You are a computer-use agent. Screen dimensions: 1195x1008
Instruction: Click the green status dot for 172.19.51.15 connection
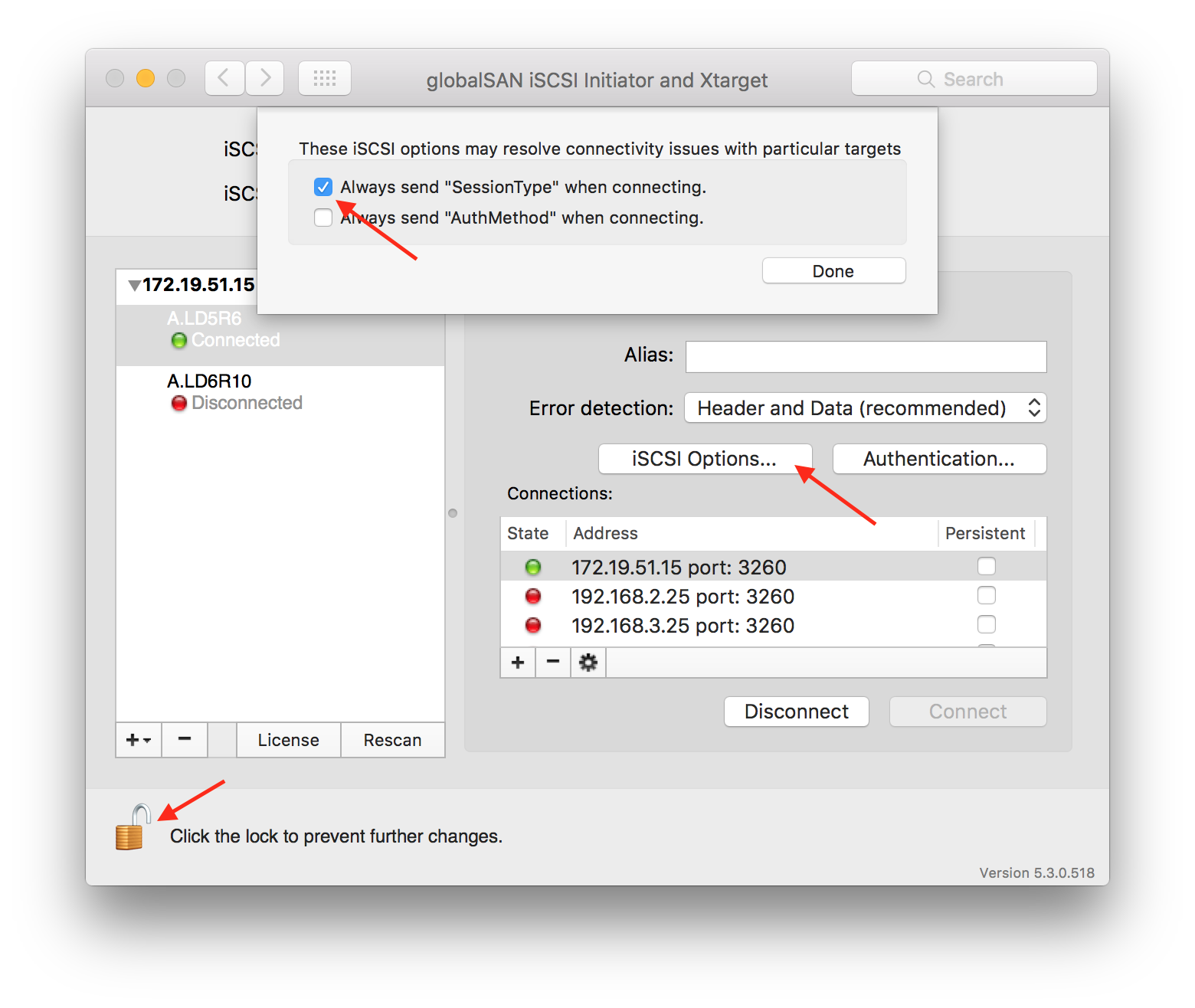click(533, 568)
